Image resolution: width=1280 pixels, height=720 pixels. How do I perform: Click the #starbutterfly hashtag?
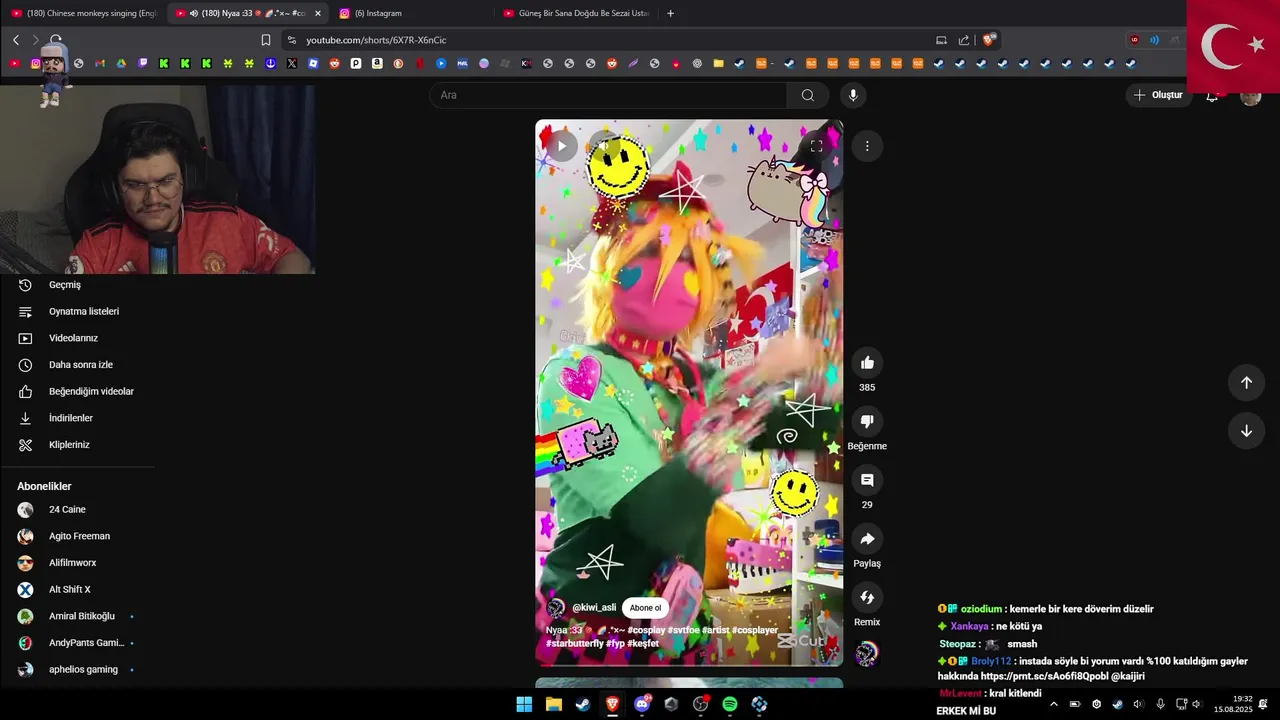click(575, 643)
